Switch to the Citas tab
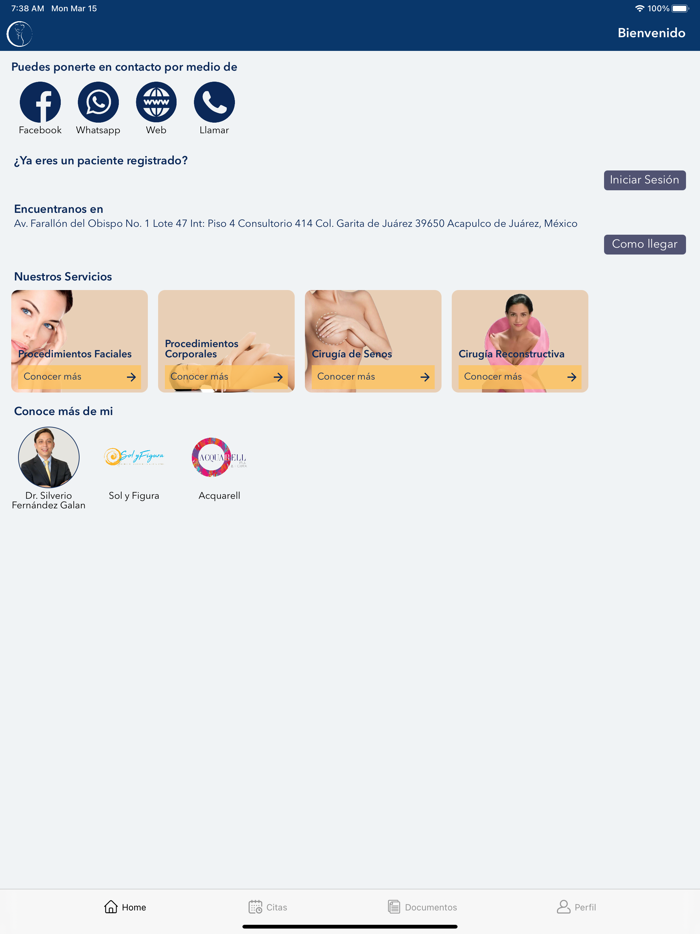The height and width of the screenshot is (934, 700). (267, 907)
